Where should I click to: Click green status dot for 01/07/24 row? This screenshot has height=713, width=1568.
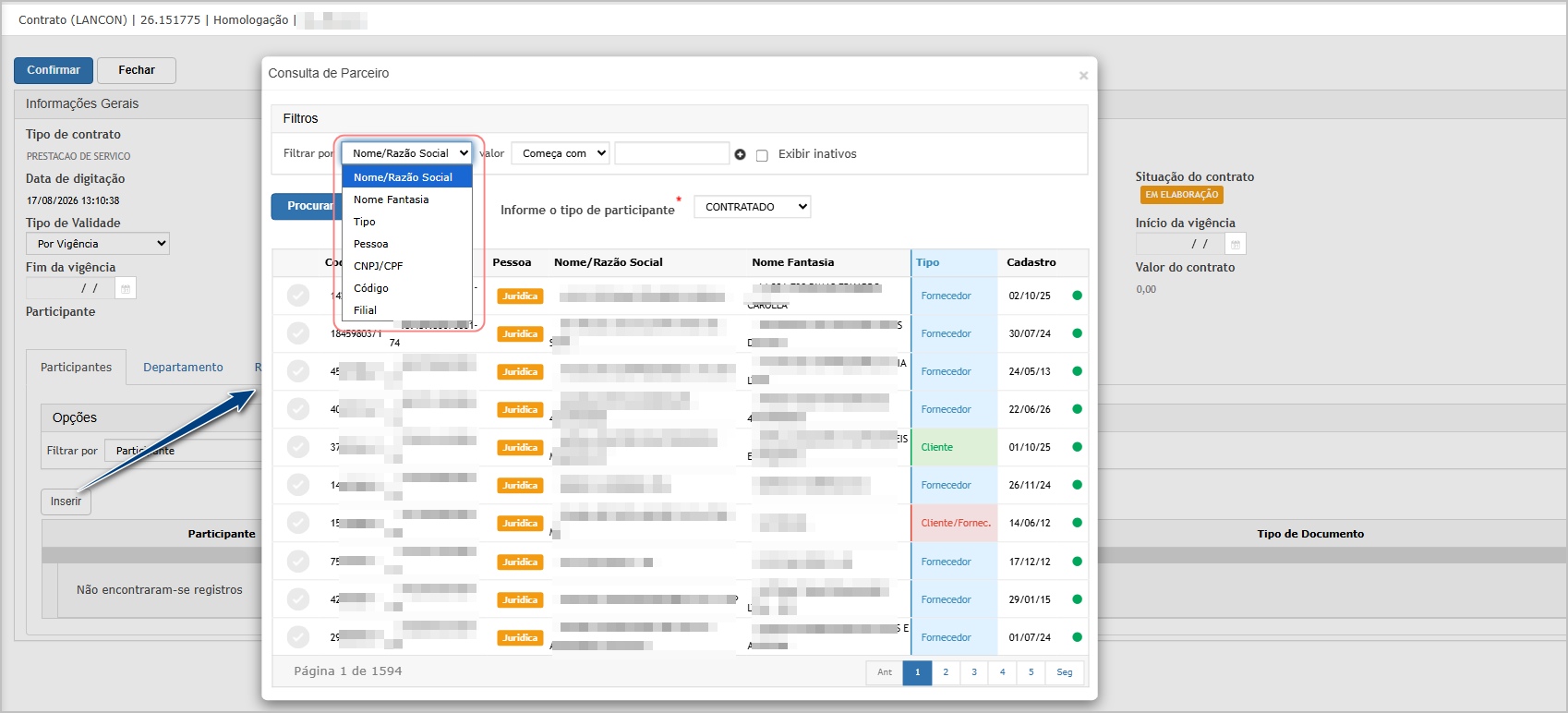click(1077, 637)
